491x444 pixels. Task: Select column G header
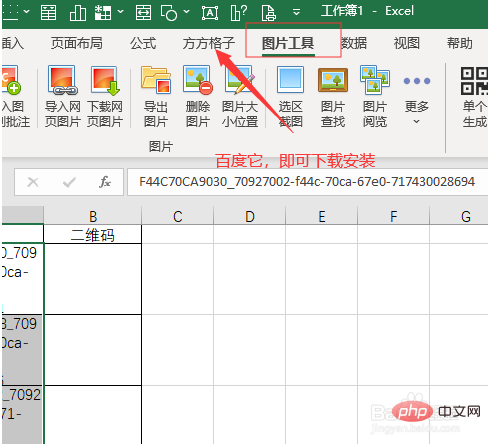(459, 216)
